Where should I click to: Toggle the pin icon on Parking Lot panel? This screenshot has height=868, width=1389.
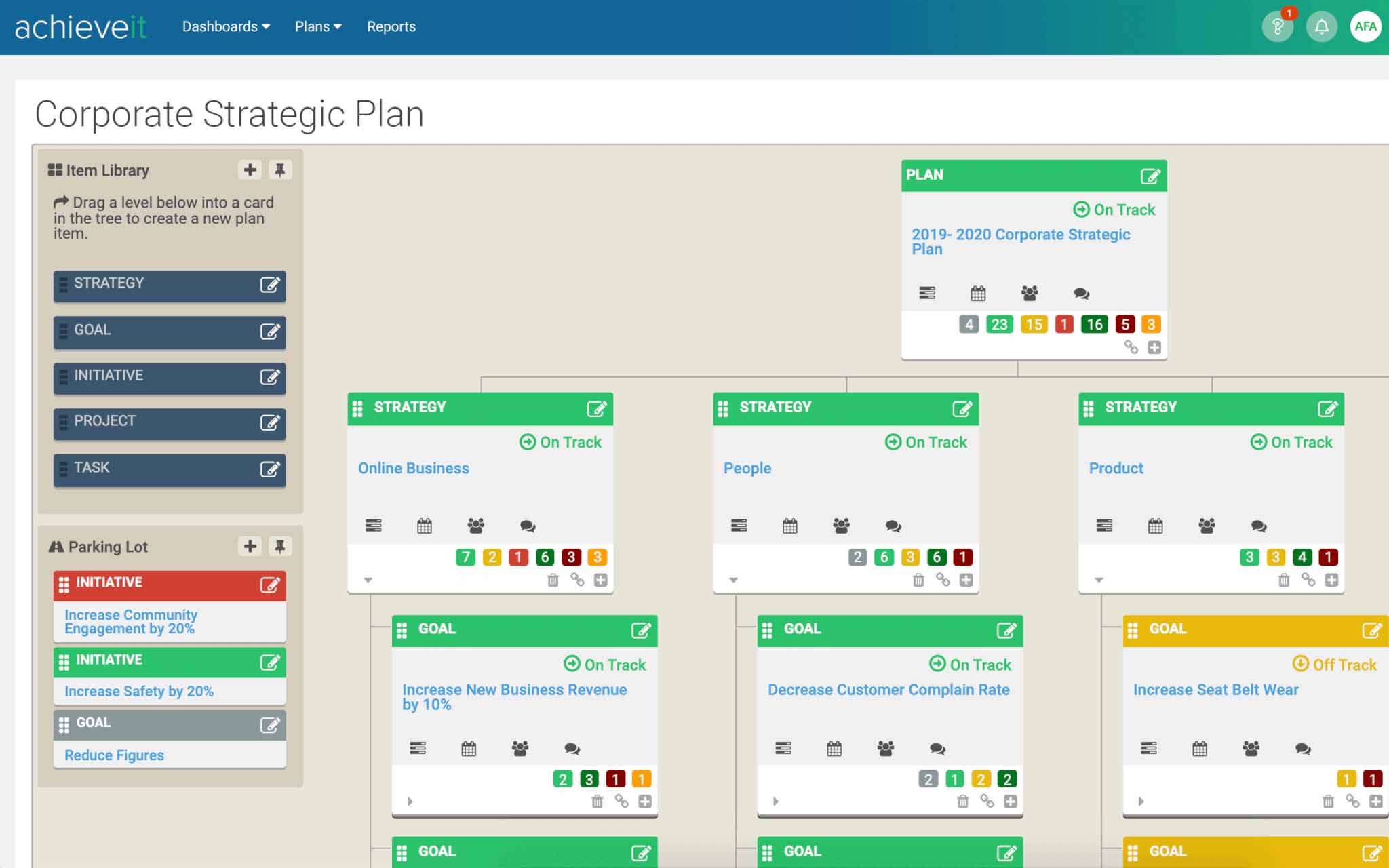280,545
